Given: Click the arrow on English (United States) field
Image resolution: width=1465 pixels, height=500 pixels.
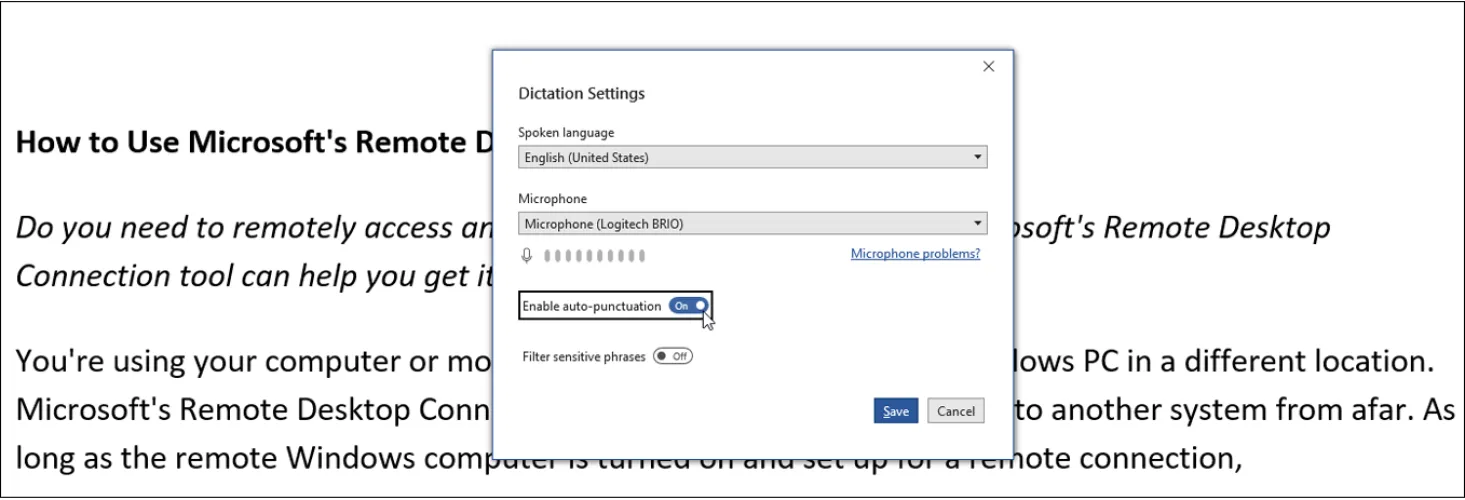Looking at the screenshot, I should click(x=977, y=158).
